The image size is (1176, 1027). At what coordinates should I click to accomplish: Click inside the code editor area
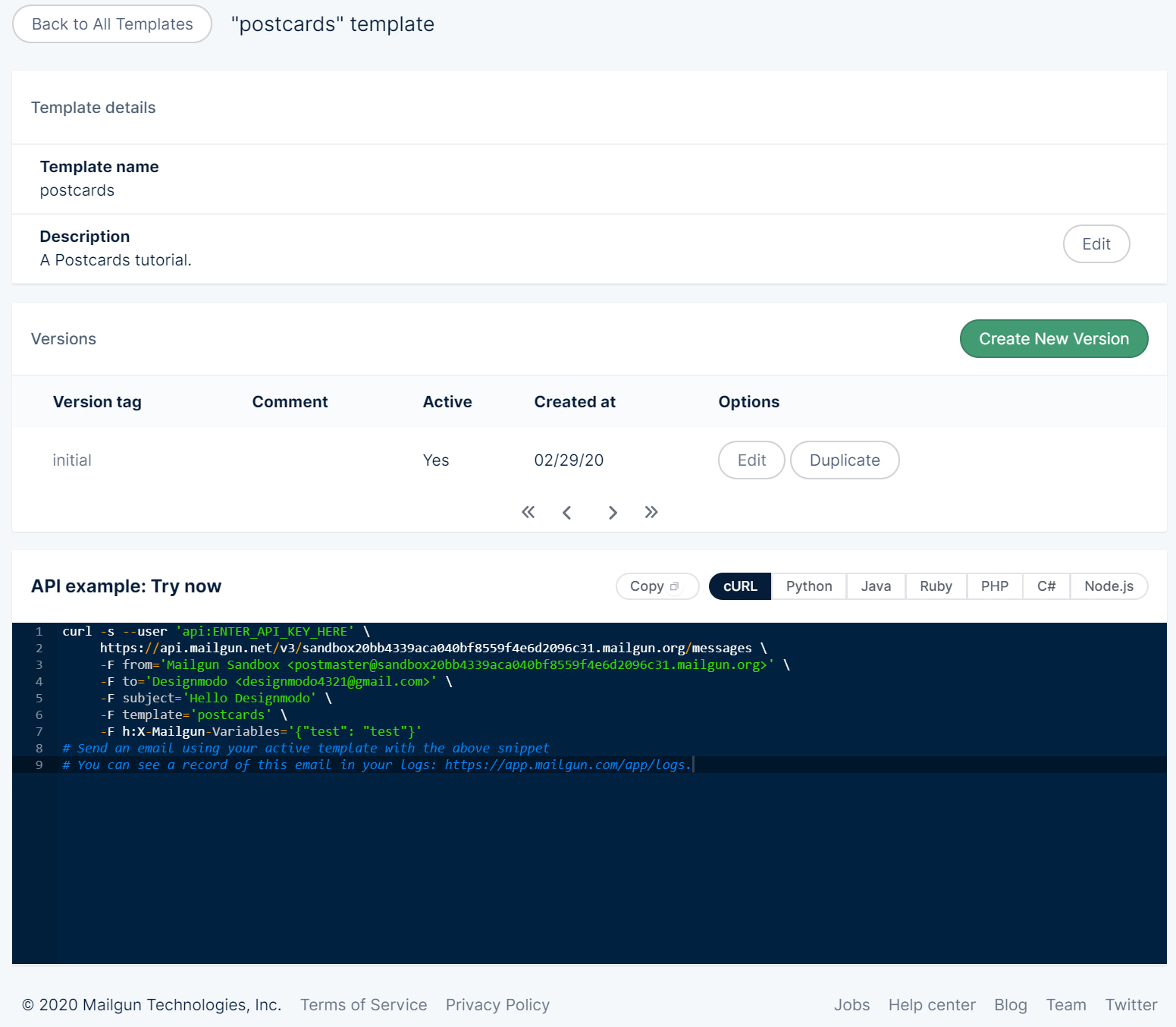[589, 793]
